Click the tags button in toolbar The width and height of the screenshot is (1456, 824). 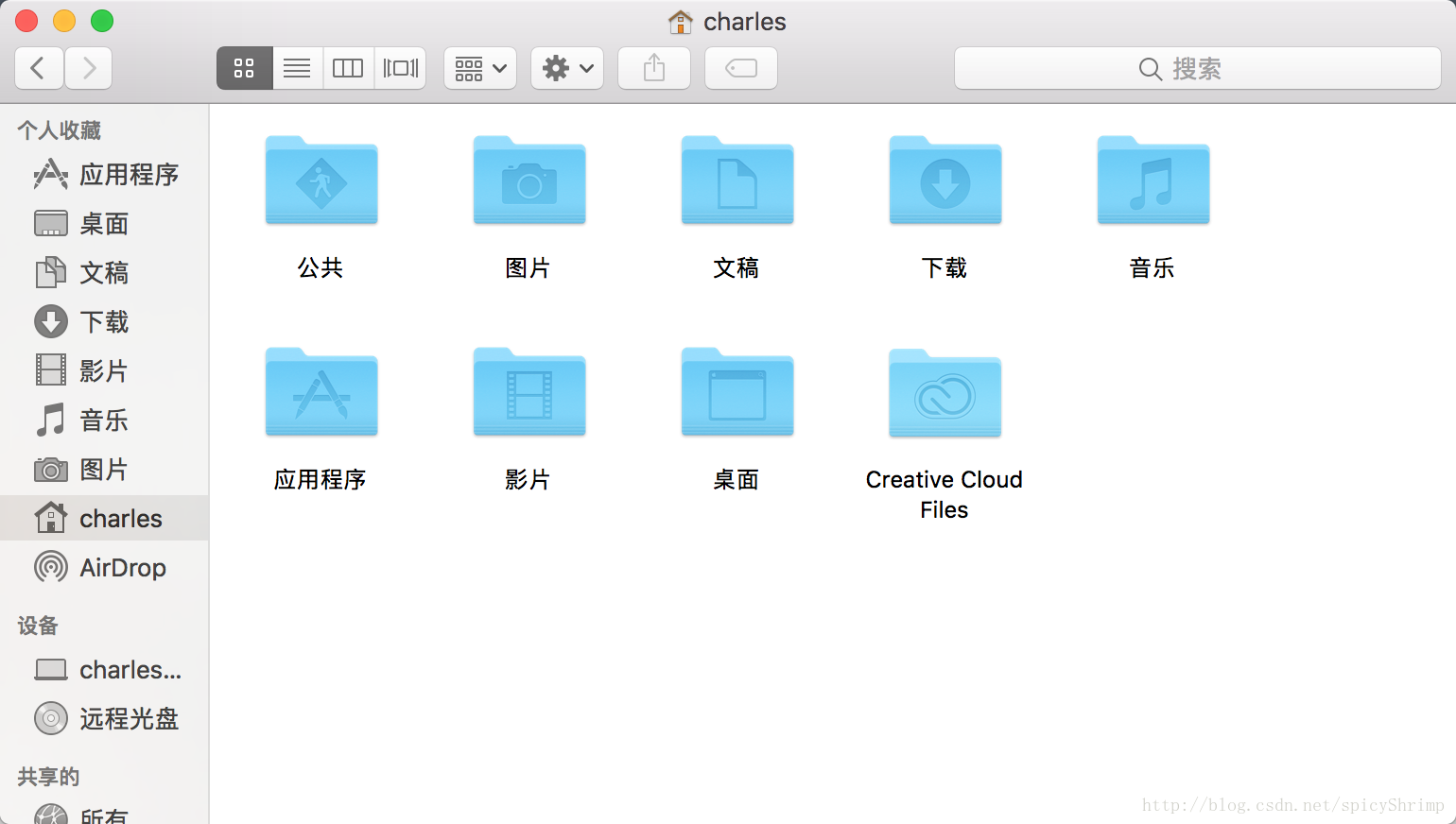(740, 67)
